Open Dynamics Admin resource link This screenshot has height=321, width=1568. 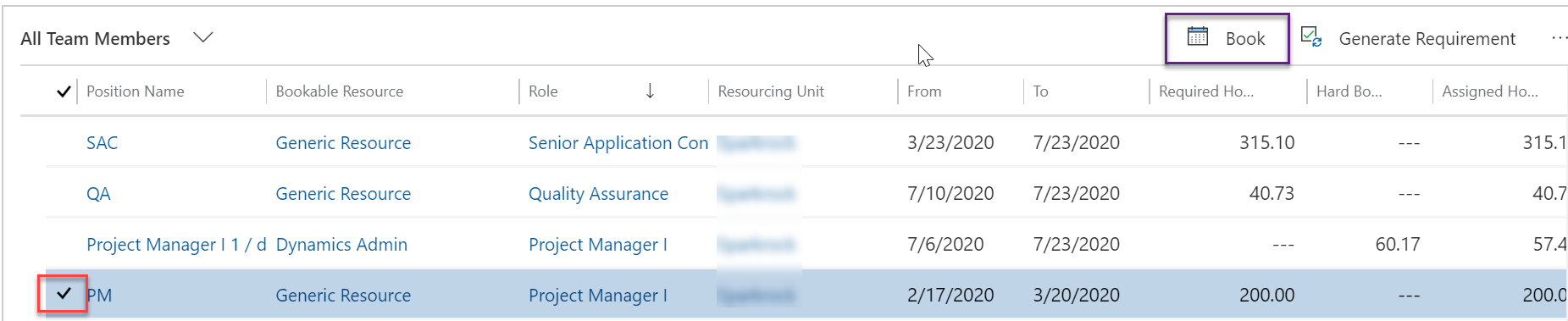tap(341, 244)
